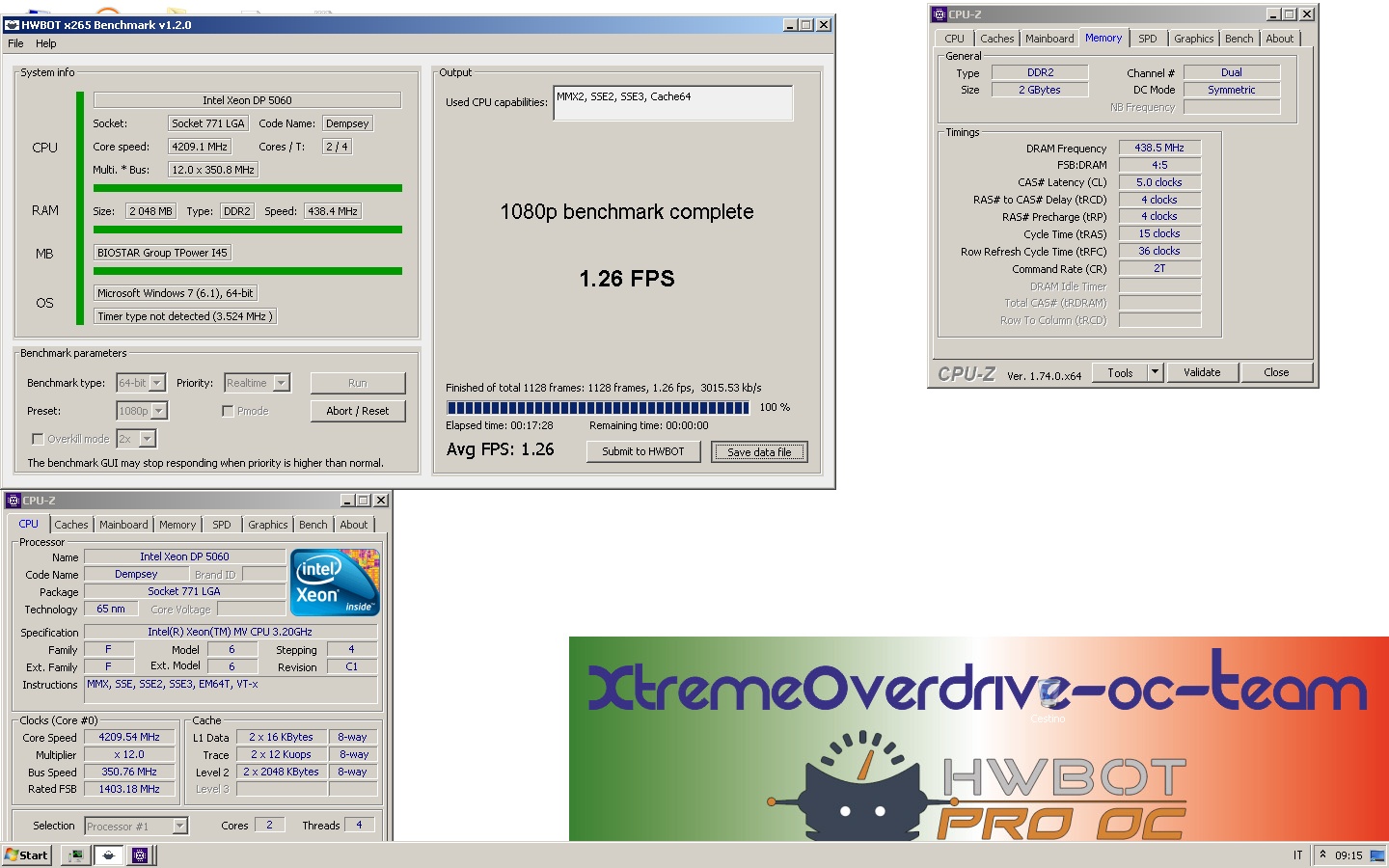Switch to Caches tab in the CPU-Z Memory window
1389x868 pixels.
tap(996, 39)
